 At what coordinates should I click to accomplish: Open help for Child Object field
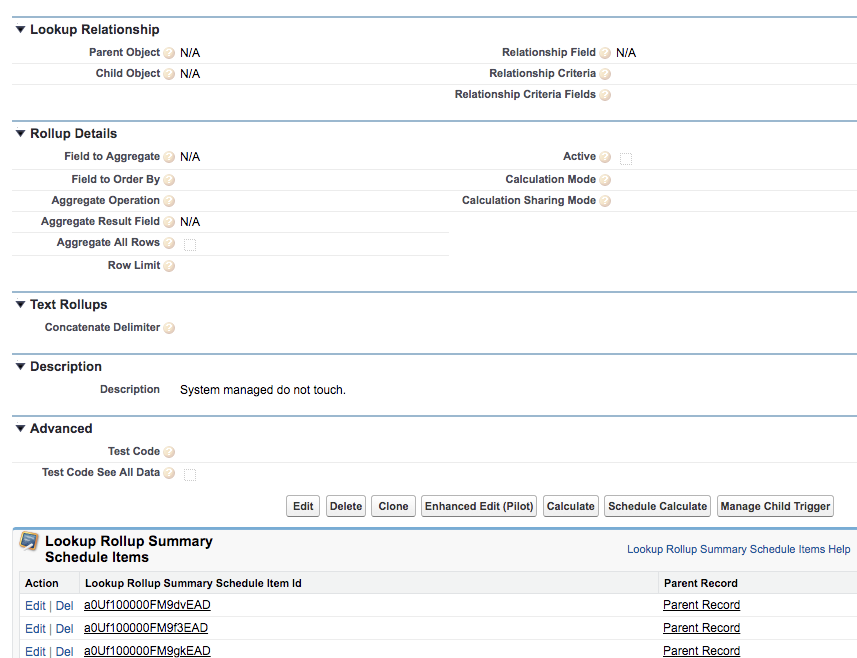(167, 73)
